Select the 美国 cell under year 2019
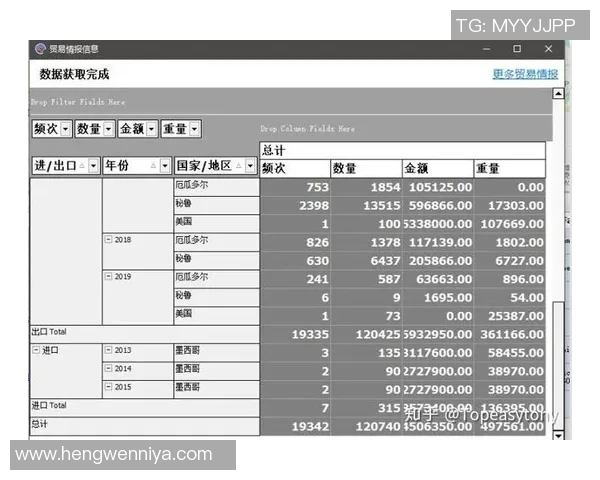This screenshot has height=480, width=600. (x=217, y=316)
